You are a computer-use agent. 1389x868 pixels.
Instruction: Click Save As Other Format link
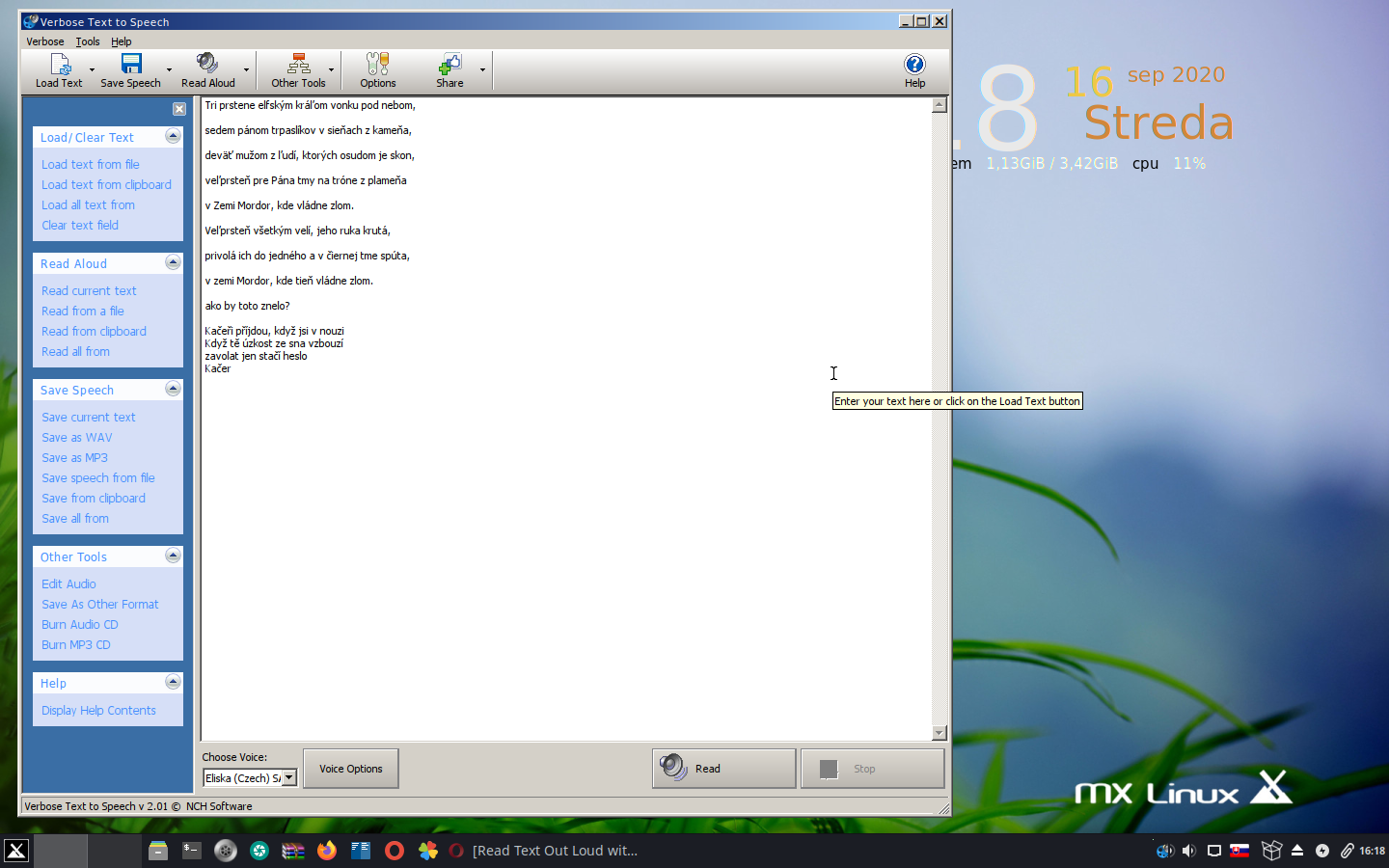tap(99, 605)
